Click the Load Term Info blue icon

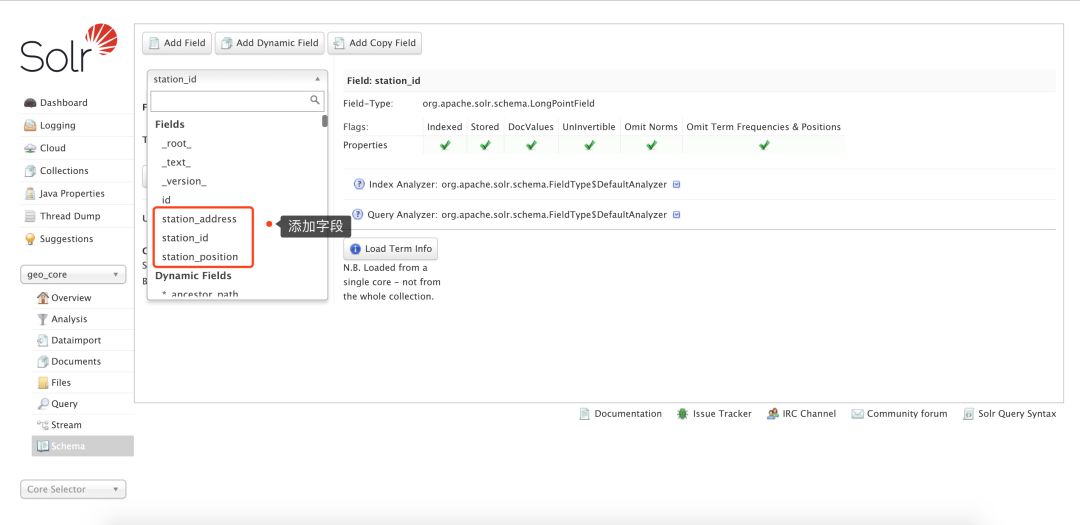click(x=355, y=249)
